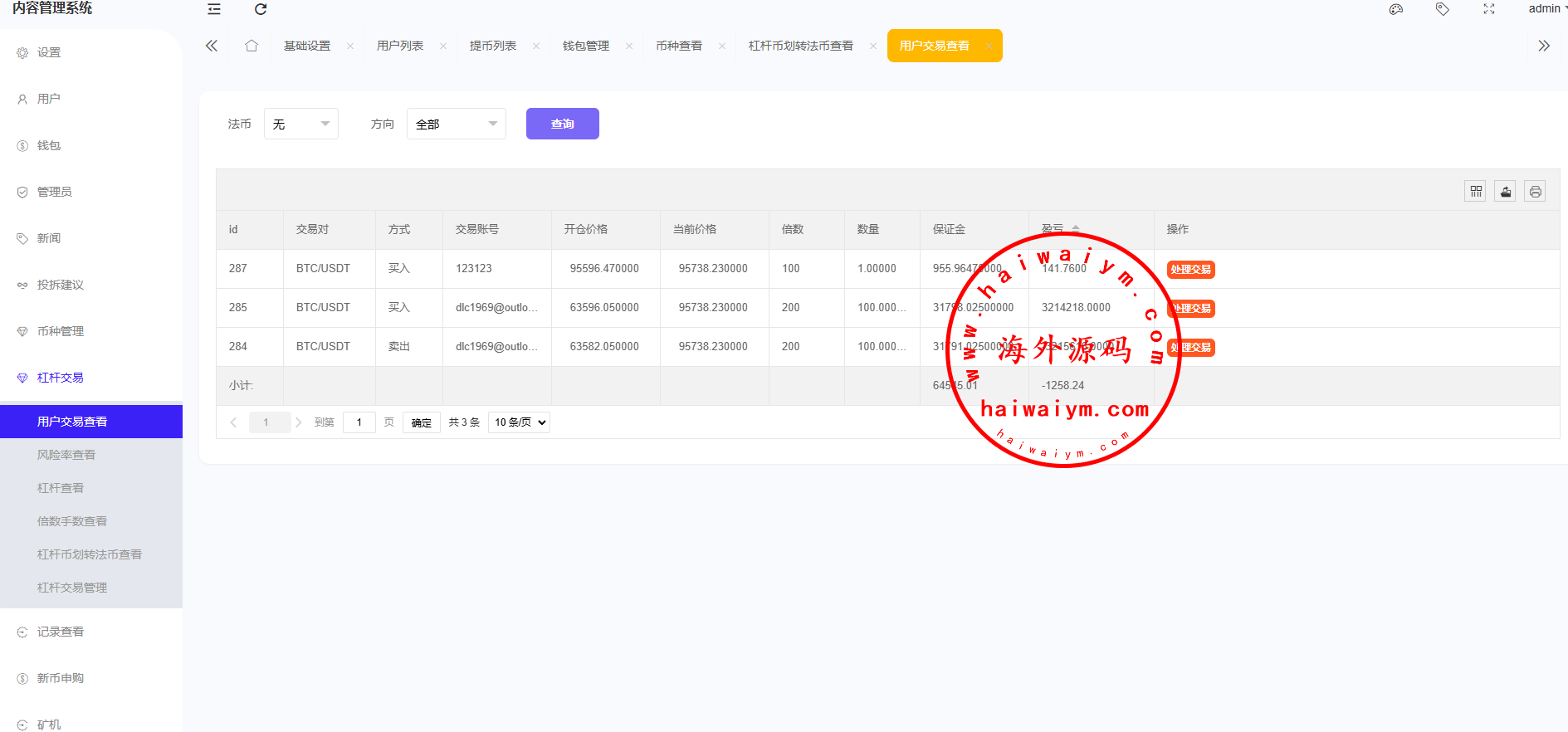Expand the 方向 dropdown showing 全部
The height and width of the screenshot is (732, 1568).
456,124
